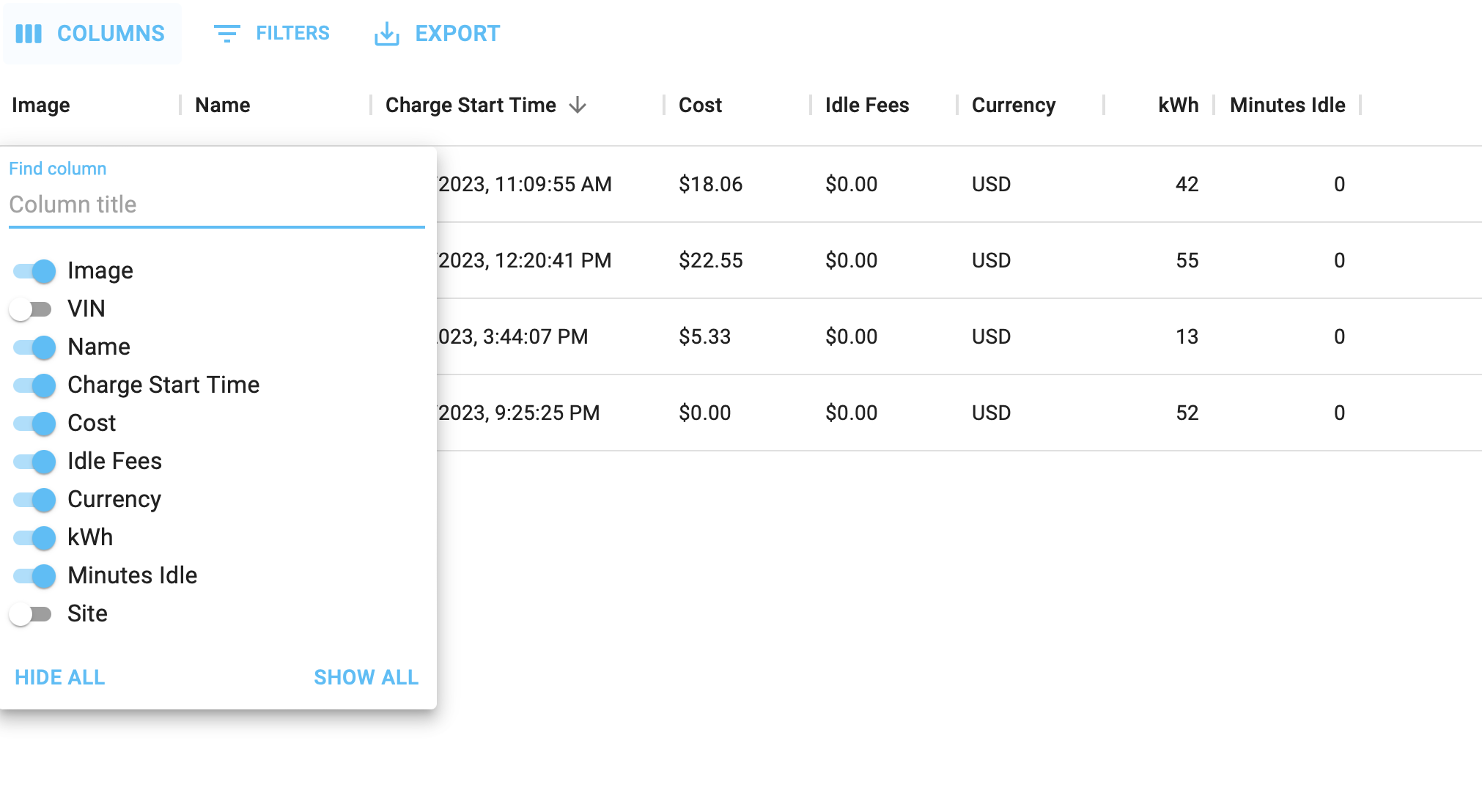This screenshot has width=1482, height=812.
Task: Click the Idle Fees column header
Action: point(866,106)
